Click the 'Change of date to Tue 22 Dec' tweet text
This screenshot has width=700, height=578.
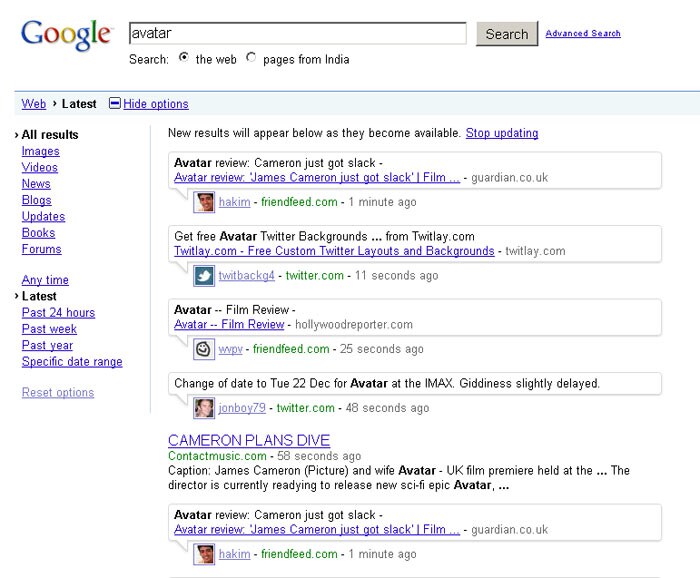pos(387,383)
